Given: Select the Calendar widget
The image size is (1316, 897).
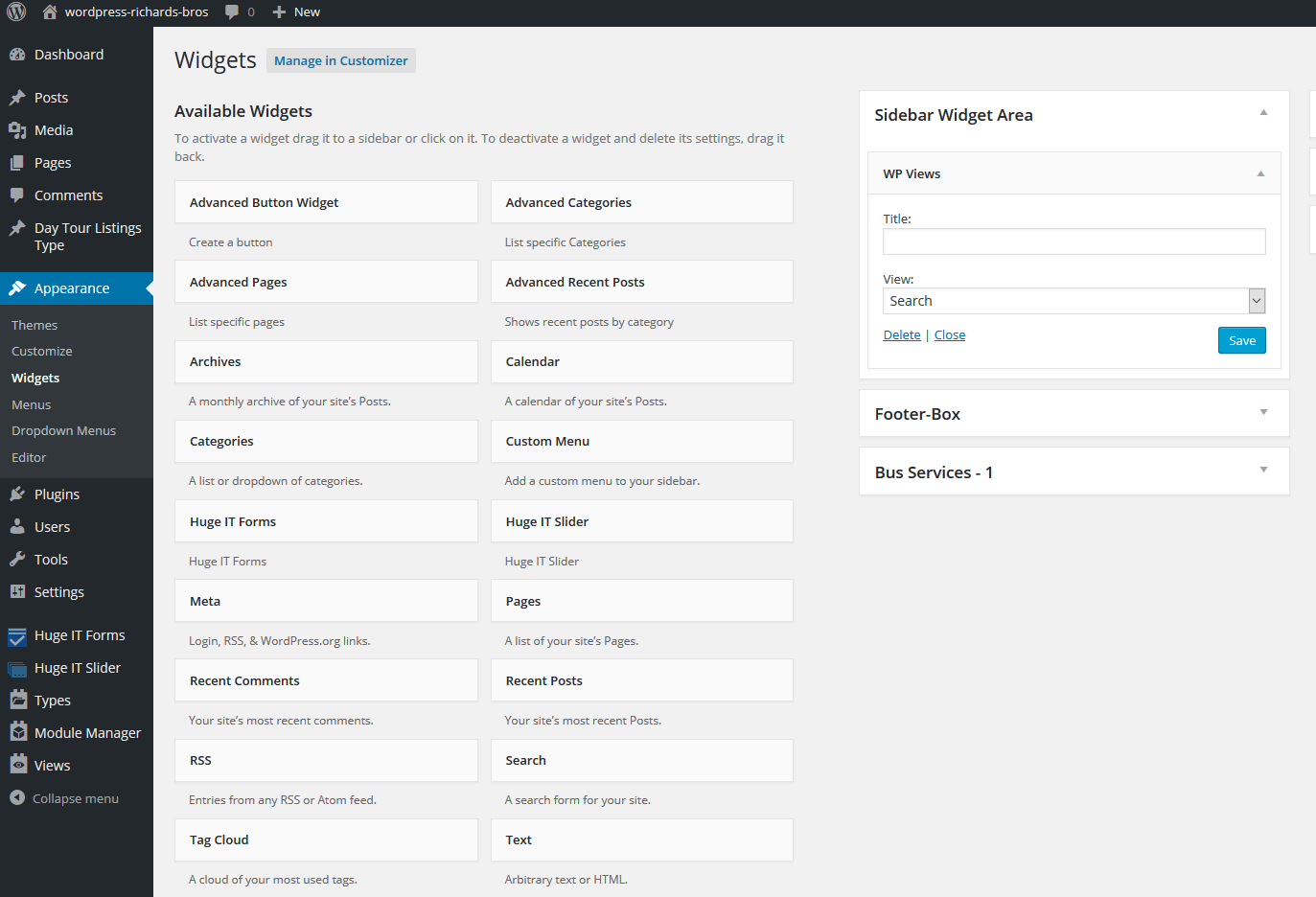Looking at the screenshot, I should click(642, 361).
